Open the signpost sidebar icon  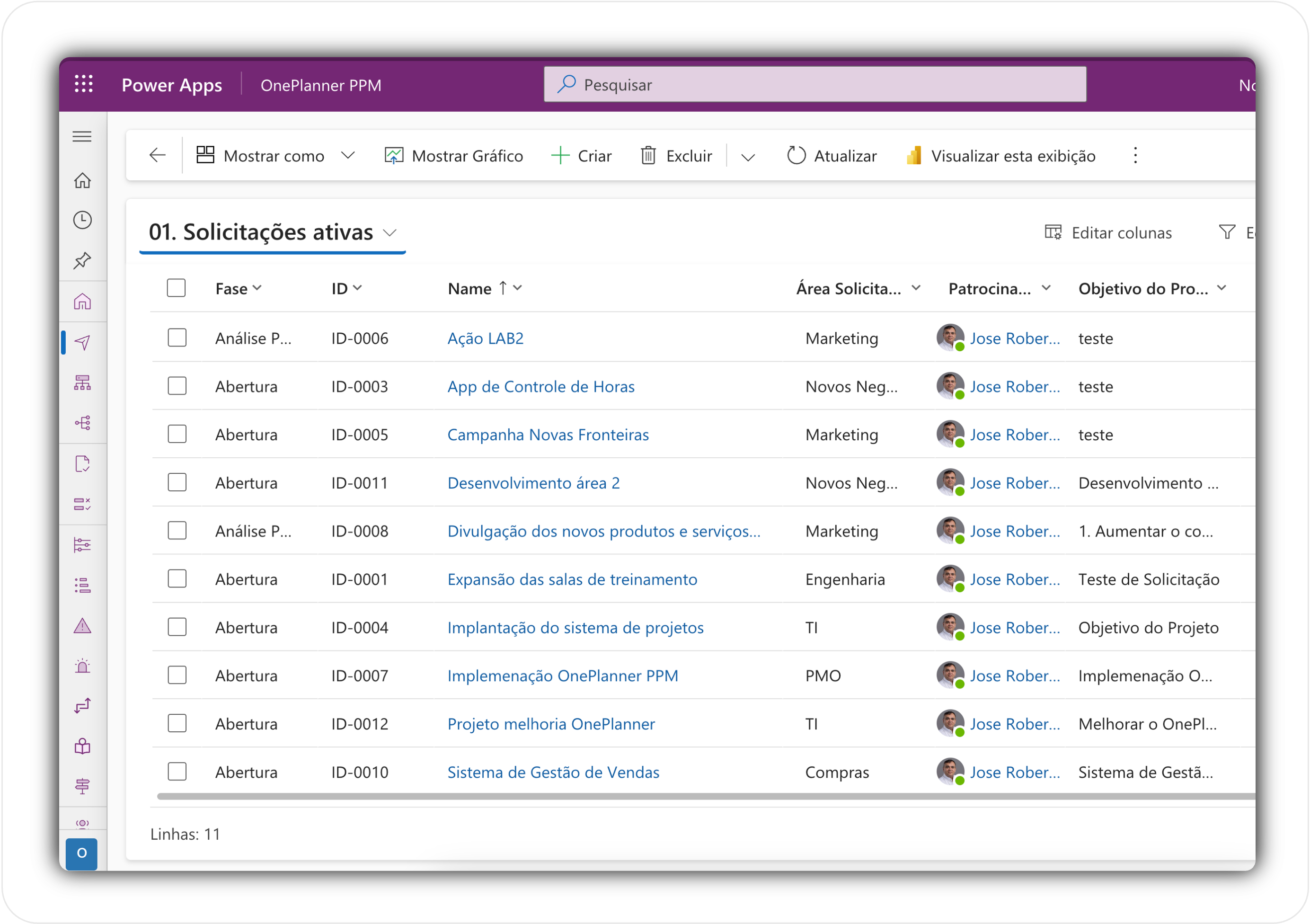(x=82, y=786)
